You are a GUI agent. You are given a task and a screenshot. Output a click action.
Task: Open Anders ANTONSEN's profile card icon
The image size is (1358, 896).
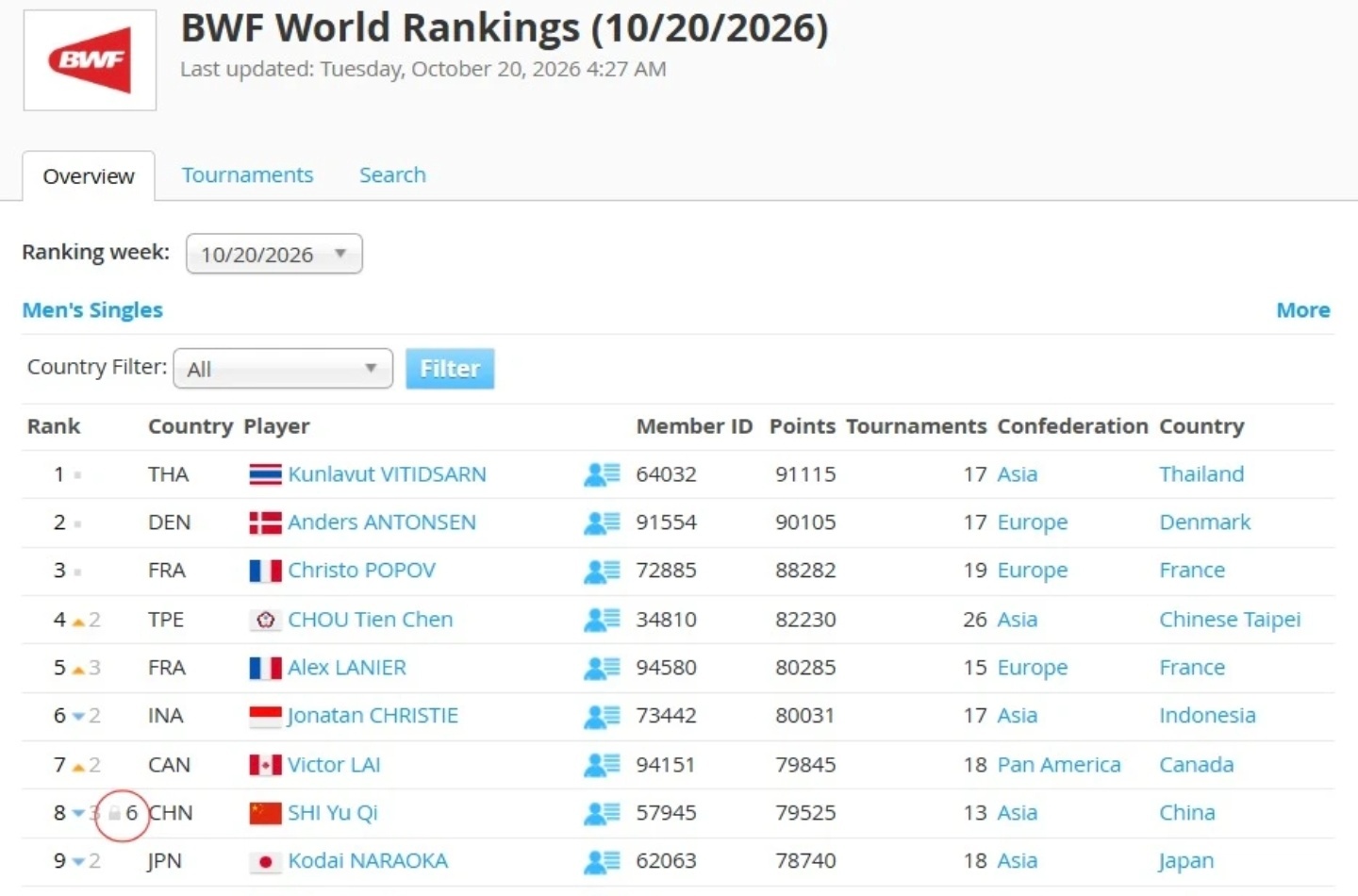tap(602, 523)
